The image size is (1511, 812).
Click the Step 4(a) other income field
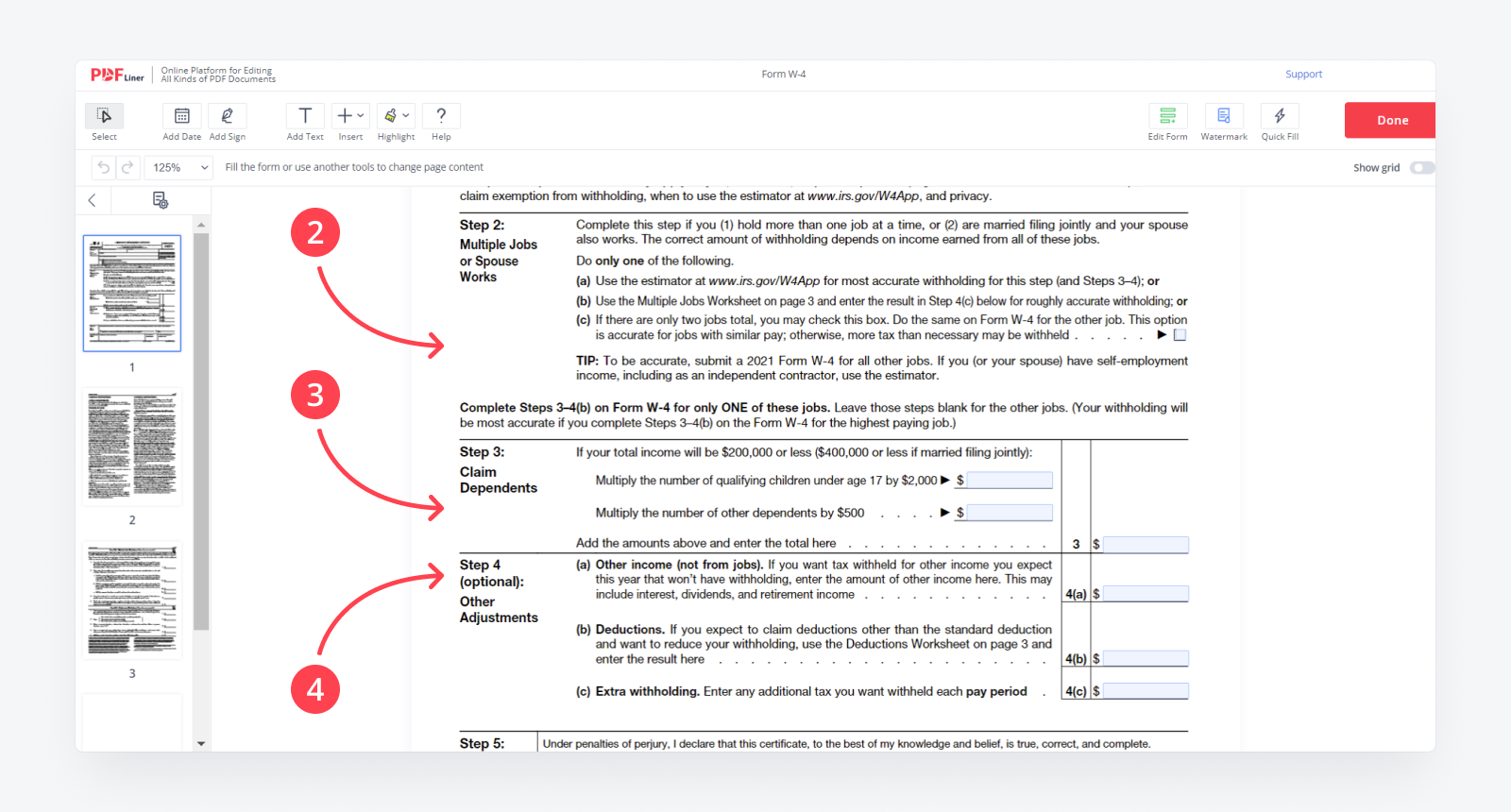(x=1146, y=594)
